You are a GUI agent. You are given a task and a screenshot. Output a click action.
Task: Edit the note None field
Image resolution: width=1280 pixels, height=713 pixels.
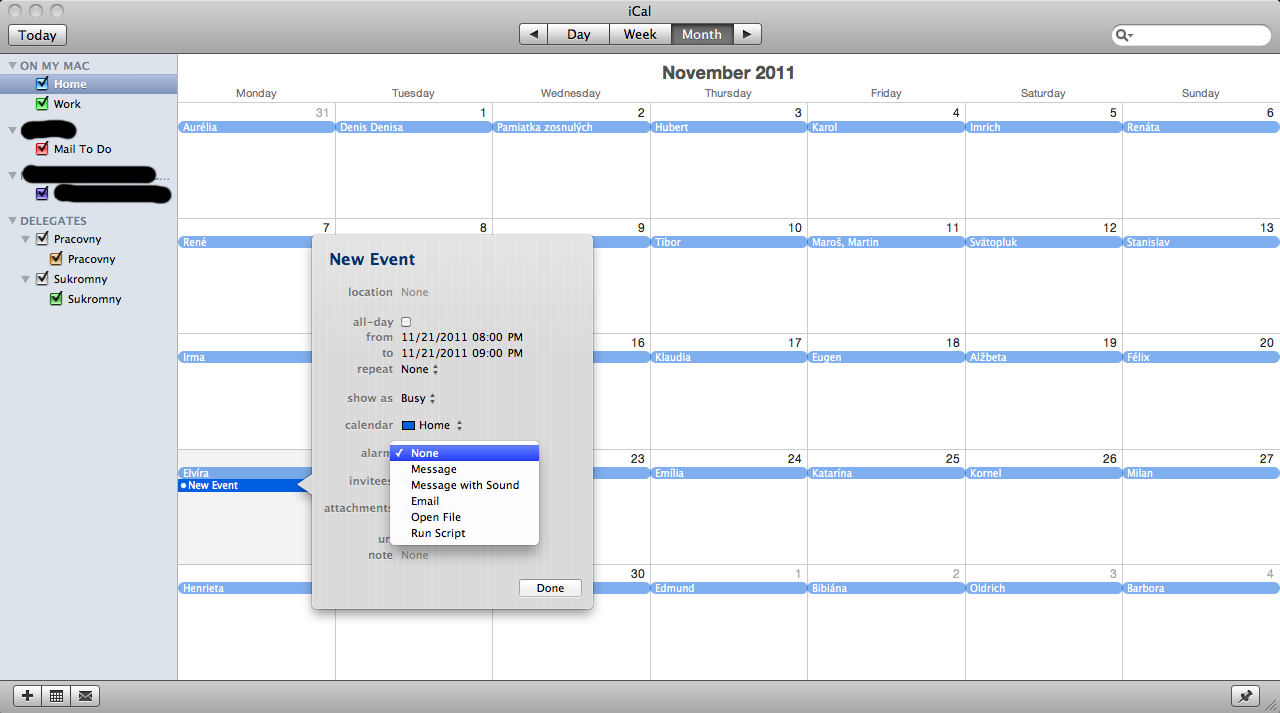(x=415, y=555)
